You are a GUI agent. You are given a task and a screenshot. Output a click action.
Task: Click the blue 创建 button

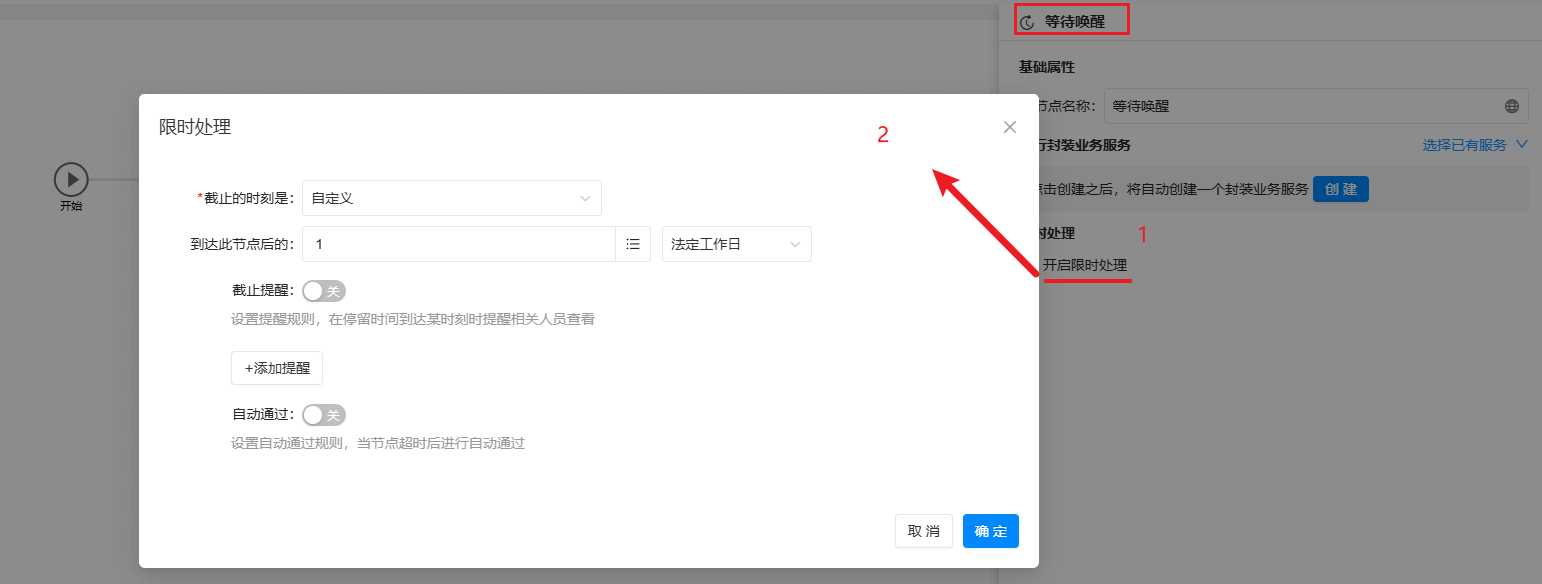1340,189
